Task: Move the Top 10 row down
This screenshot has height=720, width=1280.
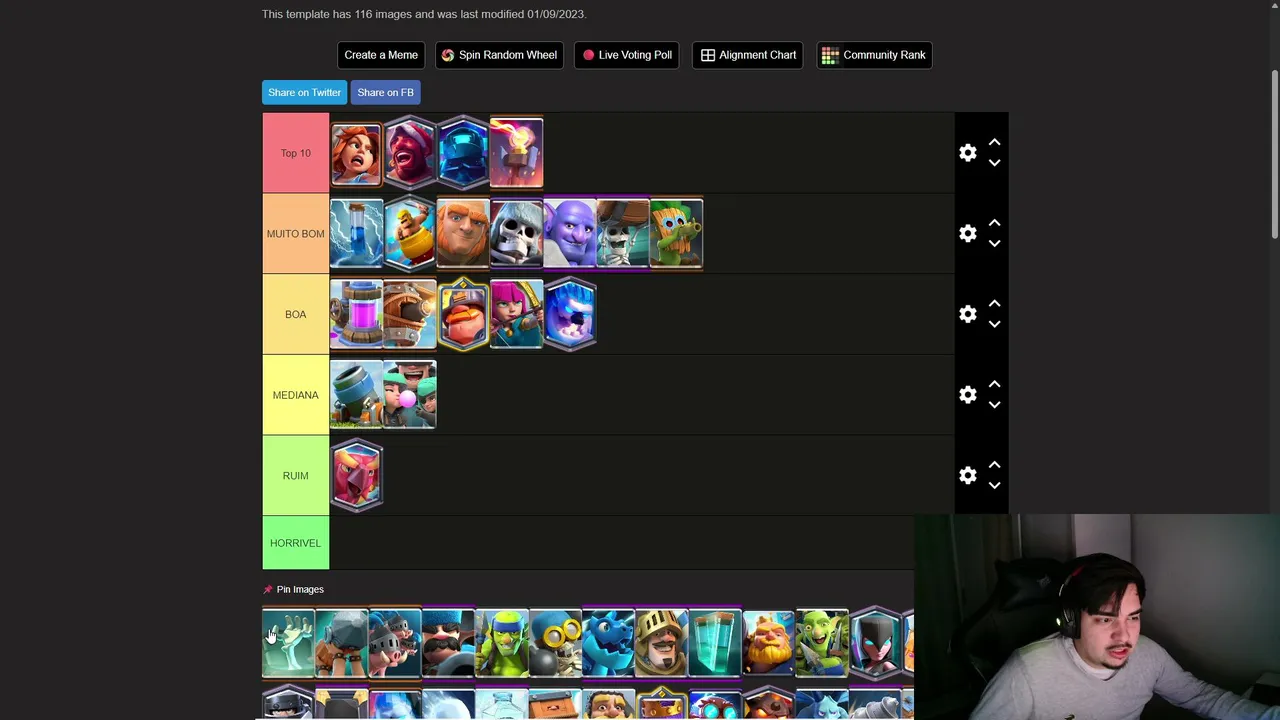Action: pyautogui.click(x=994, y=163)
